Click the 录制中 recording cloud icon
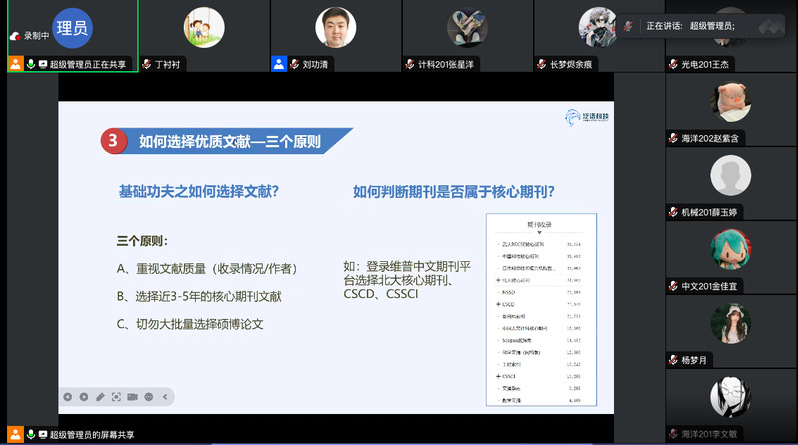Viewport: 798px width, 445px height. [x=15, y=35]
